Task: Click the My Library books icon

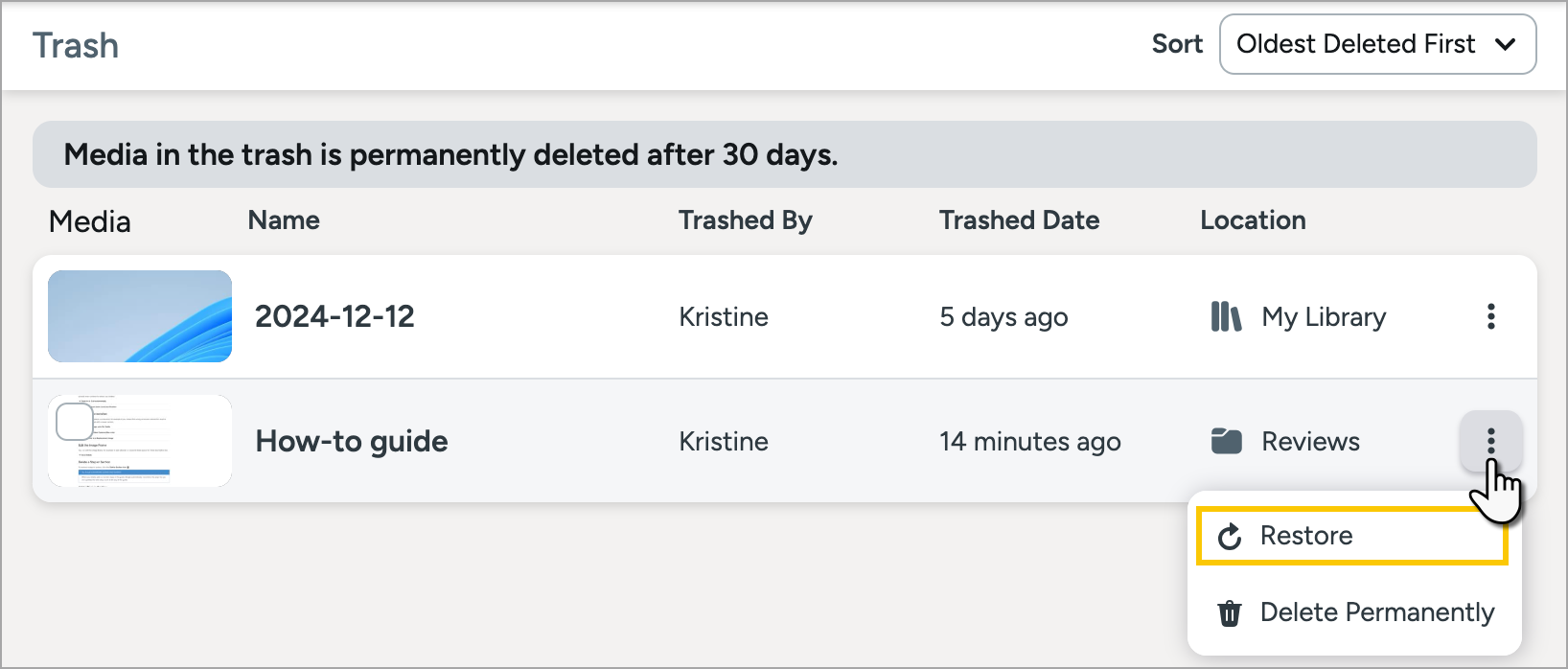Action: pyautogui.click(x=1226, y=316)
